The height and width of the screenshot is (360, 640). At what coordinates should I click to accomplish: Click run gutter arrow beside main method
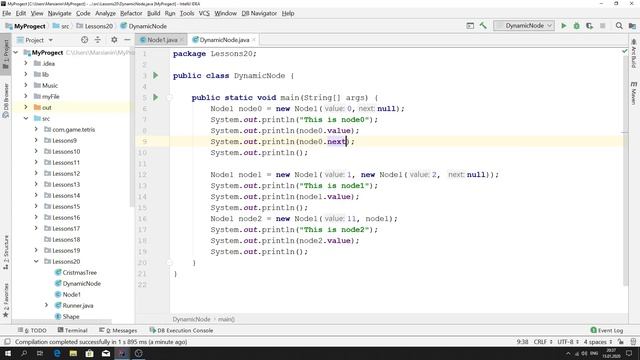[x=156, y=98]
